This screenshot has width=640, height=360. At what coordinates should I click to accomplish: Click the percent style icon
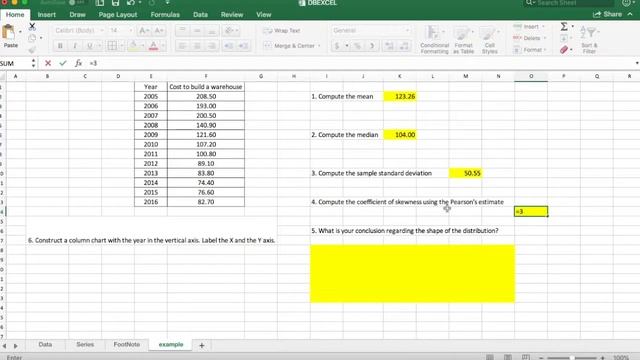357,46
